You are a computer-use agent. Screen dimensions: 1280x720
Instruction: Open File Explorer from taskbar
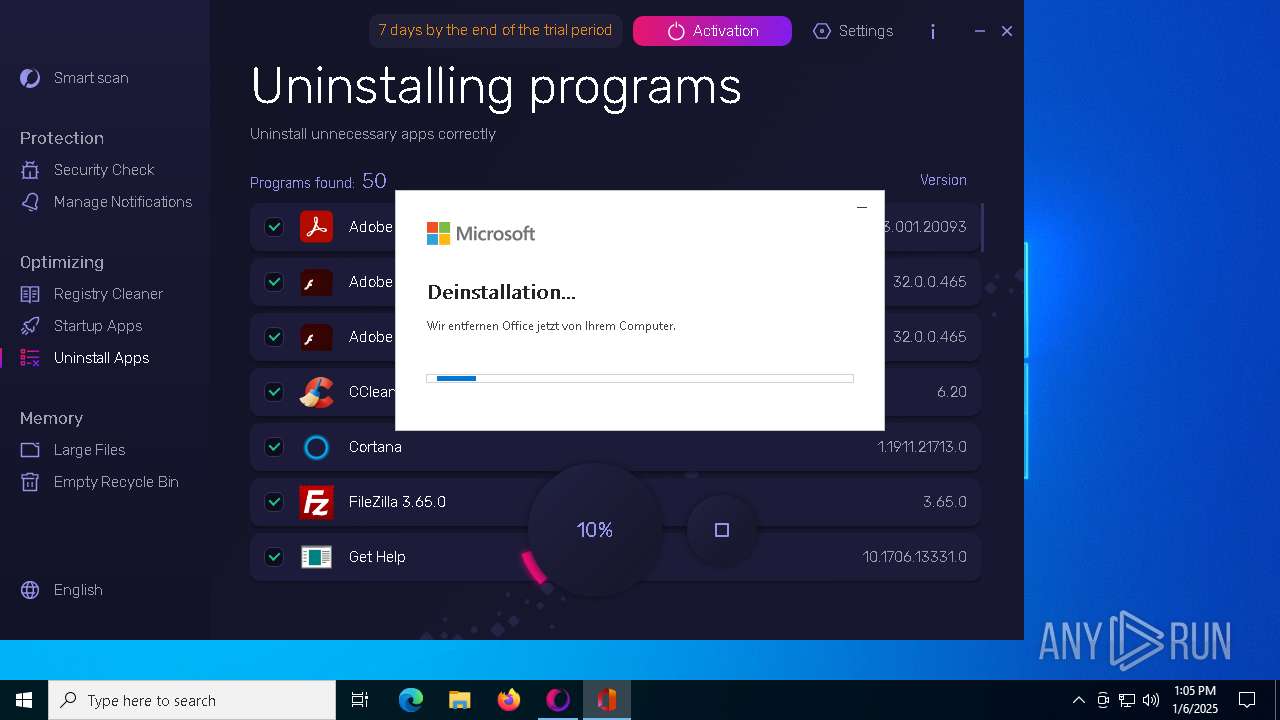(460, 700)
